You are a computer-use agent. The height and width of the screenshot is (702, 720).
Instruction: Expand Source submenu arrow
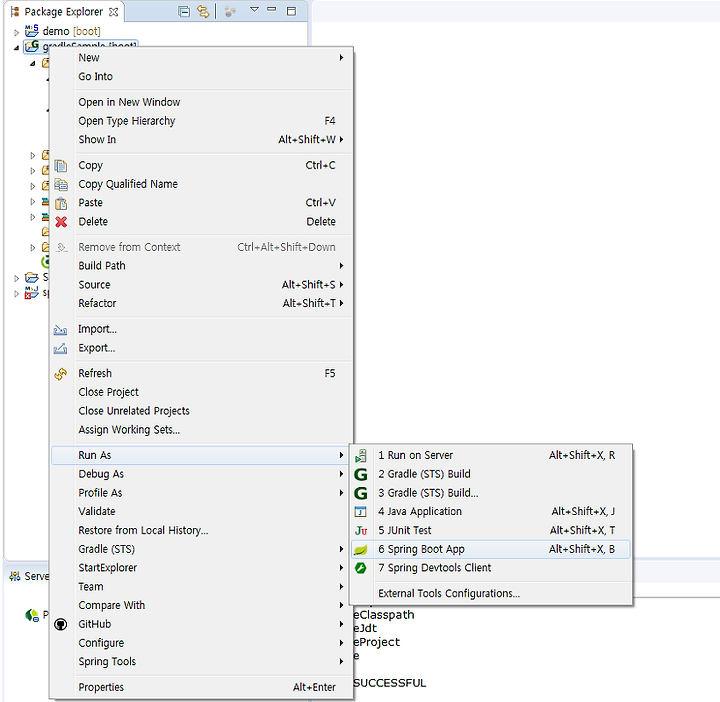341,285
